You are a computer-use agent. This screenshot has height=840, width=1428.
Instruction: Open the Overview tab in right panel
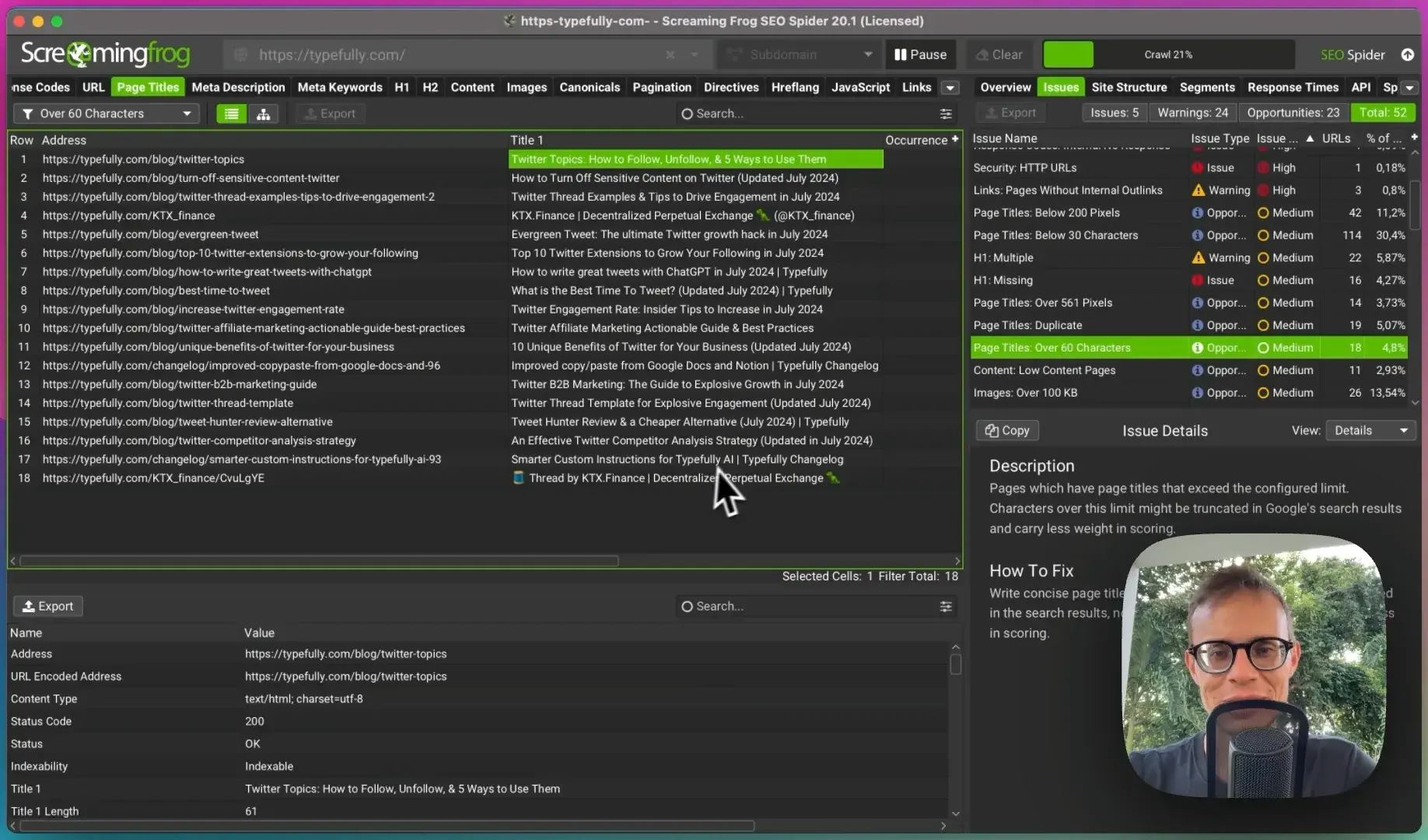[1005, 87]
